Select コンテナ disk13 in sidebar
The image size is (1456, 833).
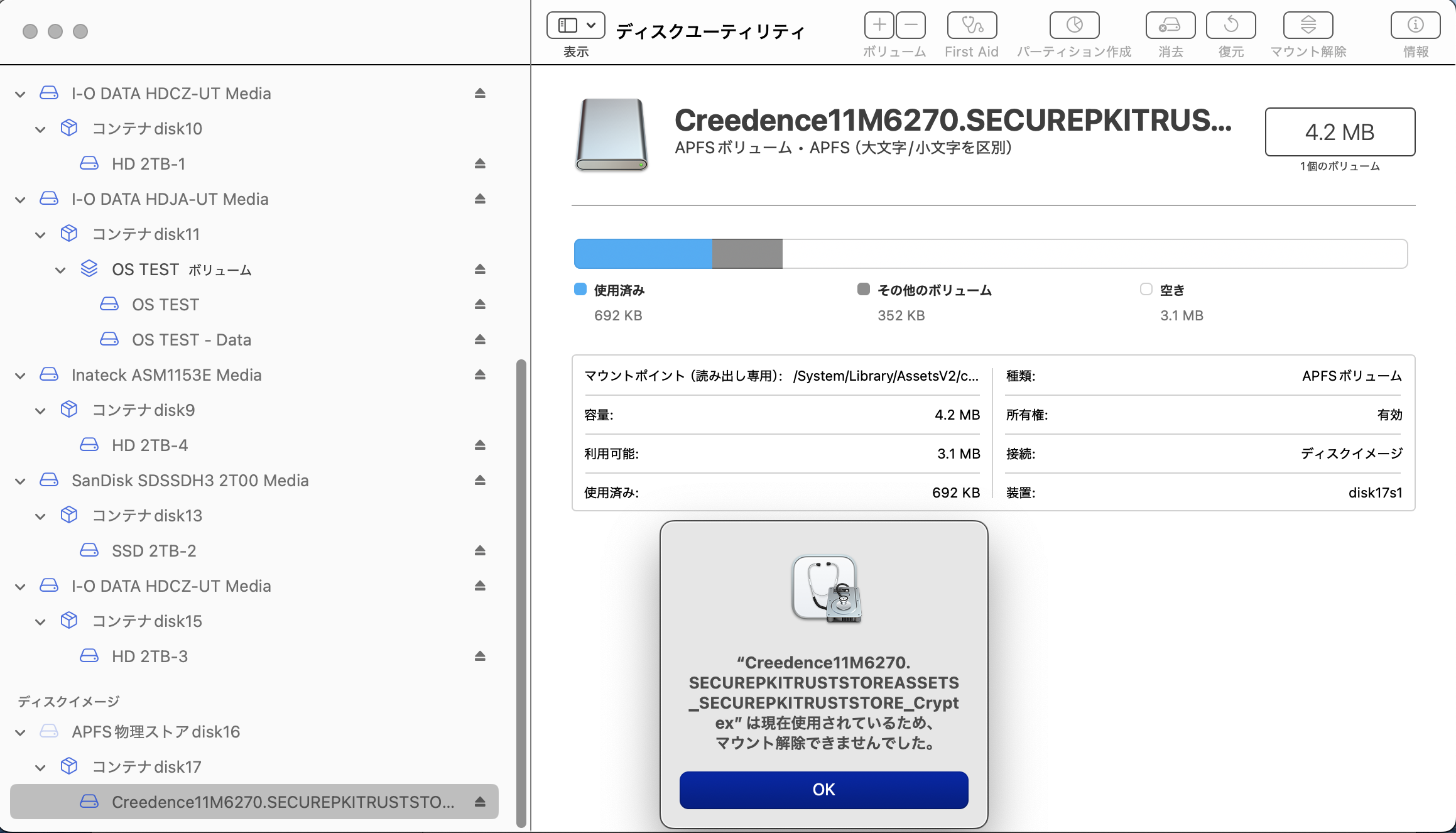click(147, 516)
